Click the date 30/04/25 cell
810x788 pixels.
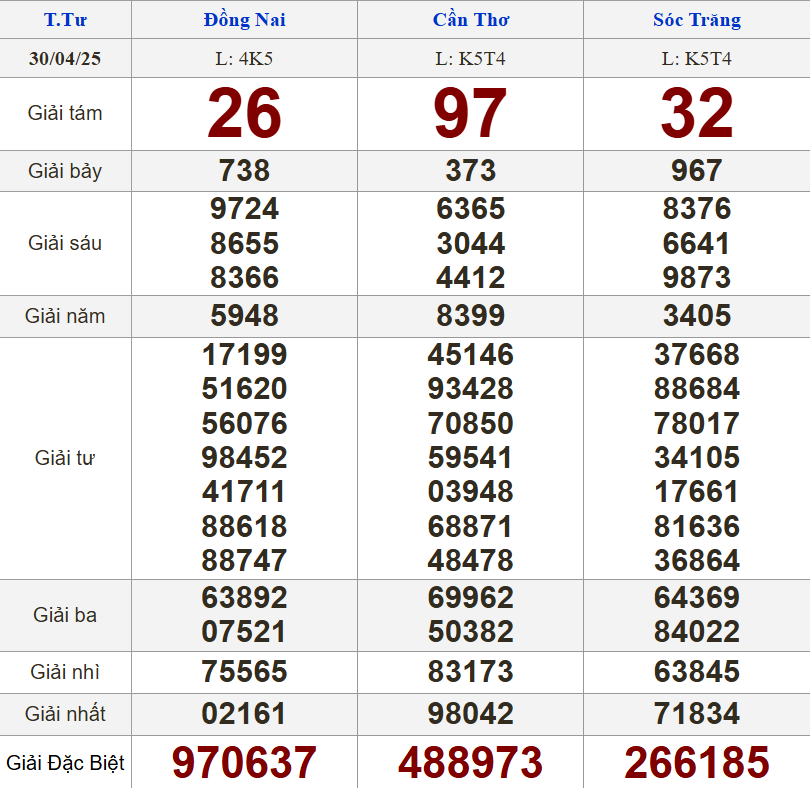point(65,58)
